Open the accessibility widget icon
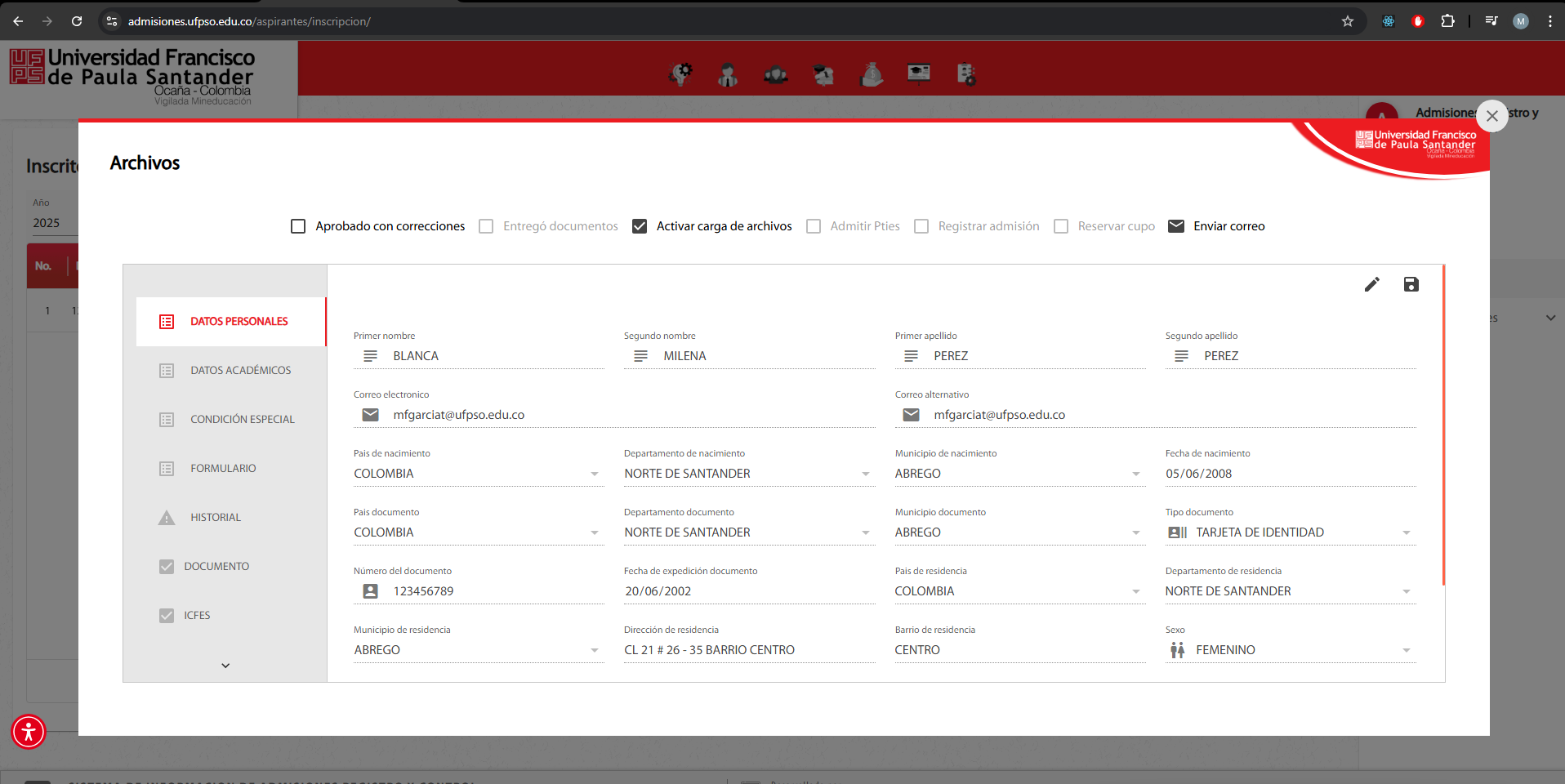1565x784 pixels. click(29, 731)
